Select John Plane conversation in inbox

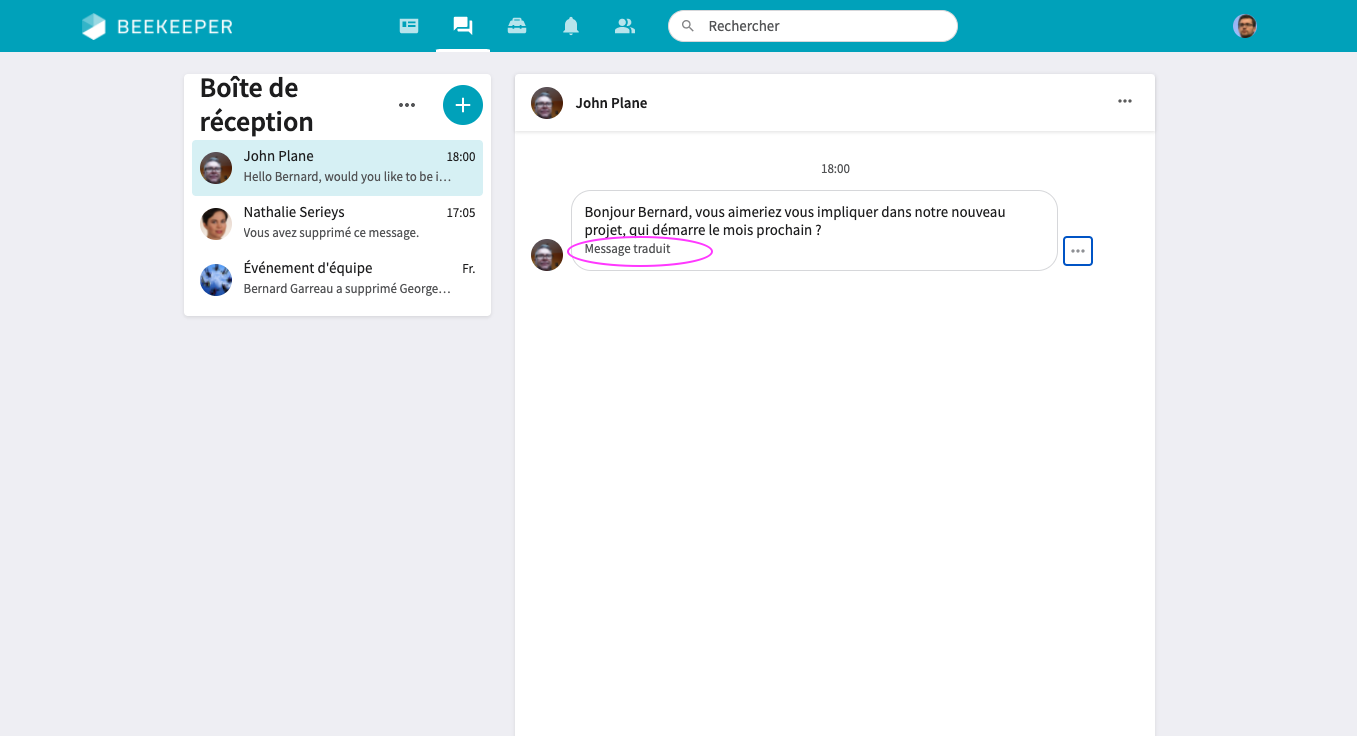(x=337, y=167)
